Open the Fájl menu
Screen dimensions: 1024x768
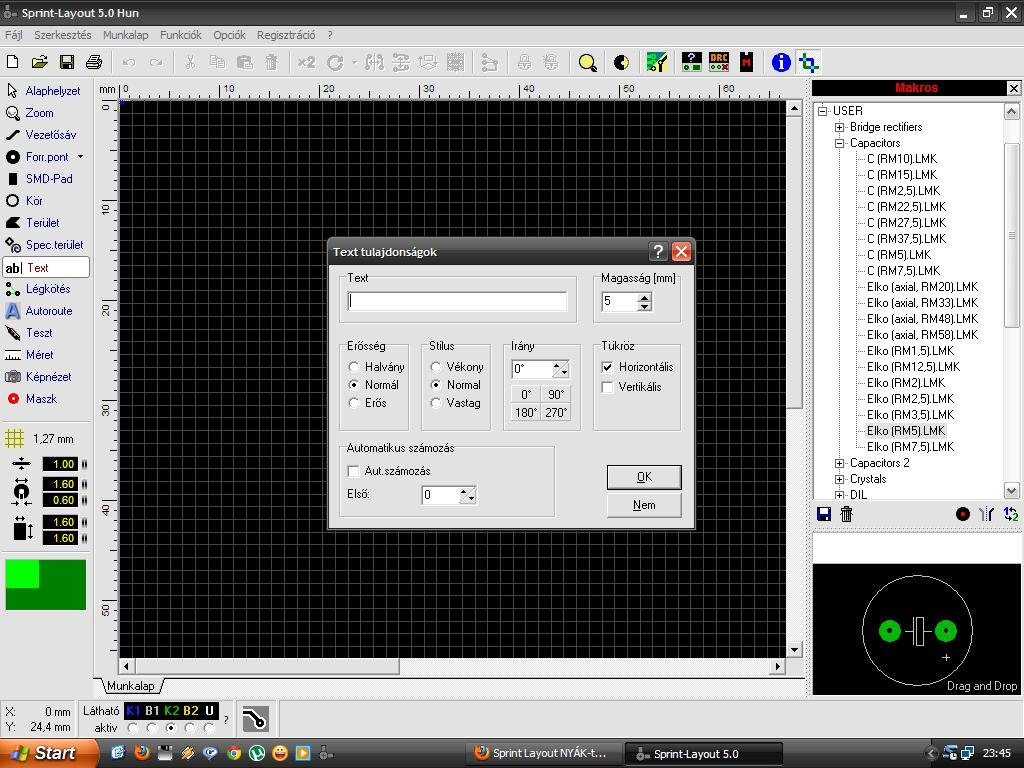pos(14,35)
